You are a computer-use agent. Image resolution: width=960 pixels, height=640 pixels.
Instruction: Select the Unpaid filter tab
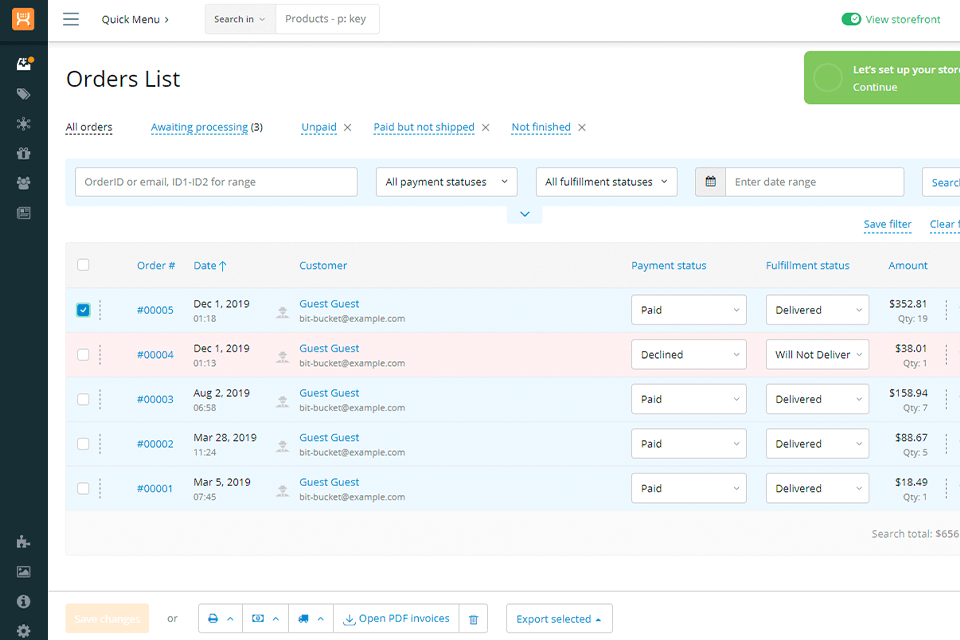click(x=319, y=127)
